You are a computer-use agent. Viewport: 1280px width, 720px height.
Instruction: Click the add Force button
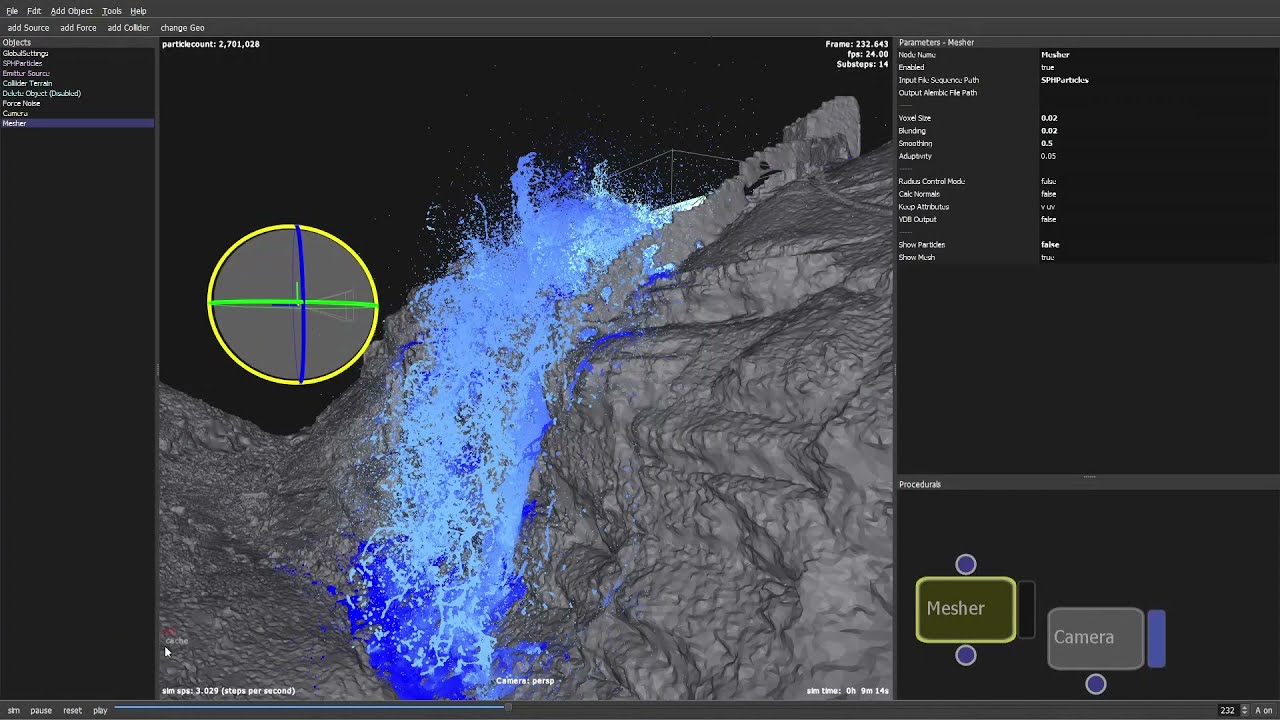[78, 28]
